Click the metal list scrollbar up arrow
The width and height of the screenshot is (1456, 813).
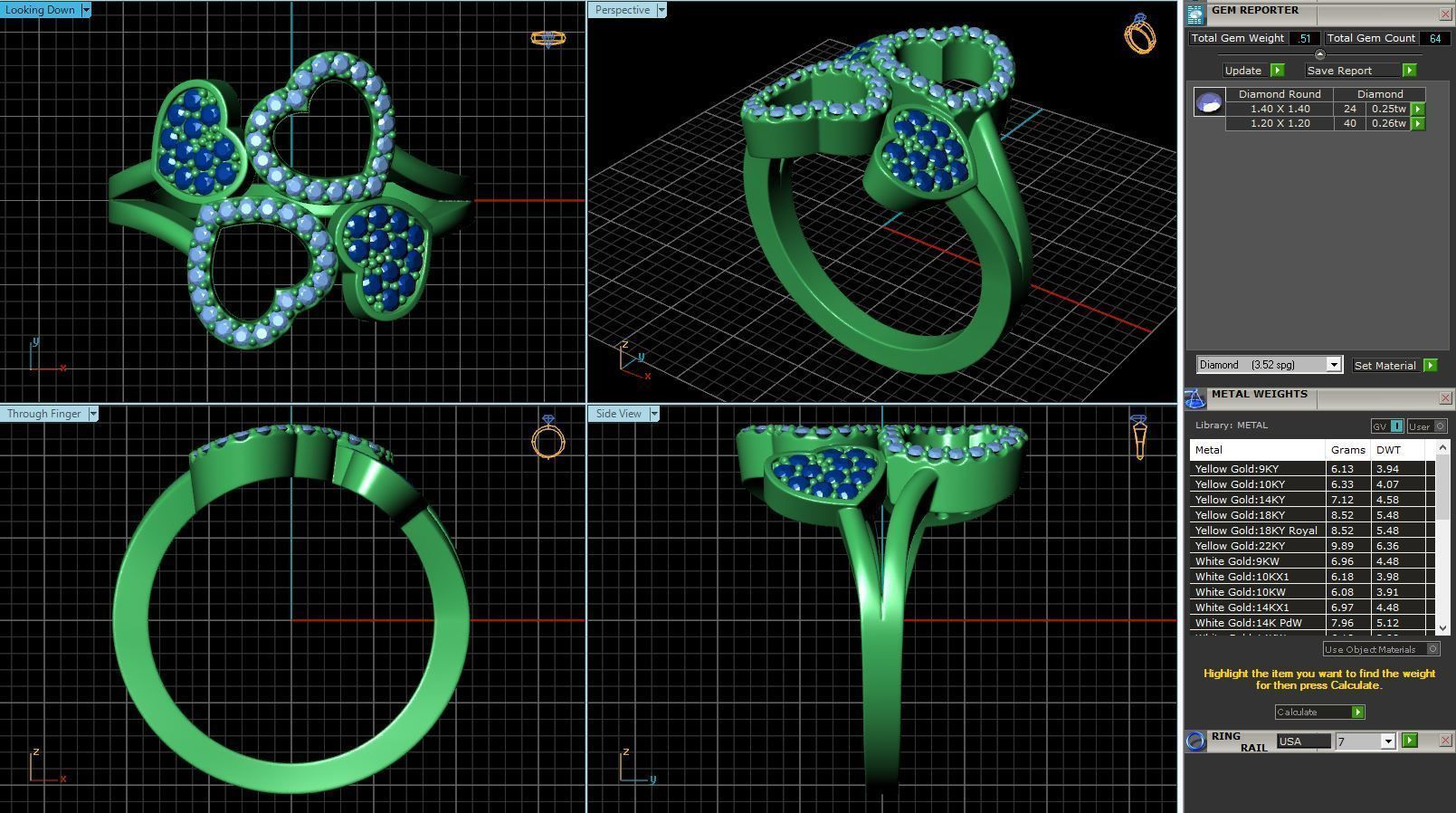pyautogui.click(x=1442, y=448)
